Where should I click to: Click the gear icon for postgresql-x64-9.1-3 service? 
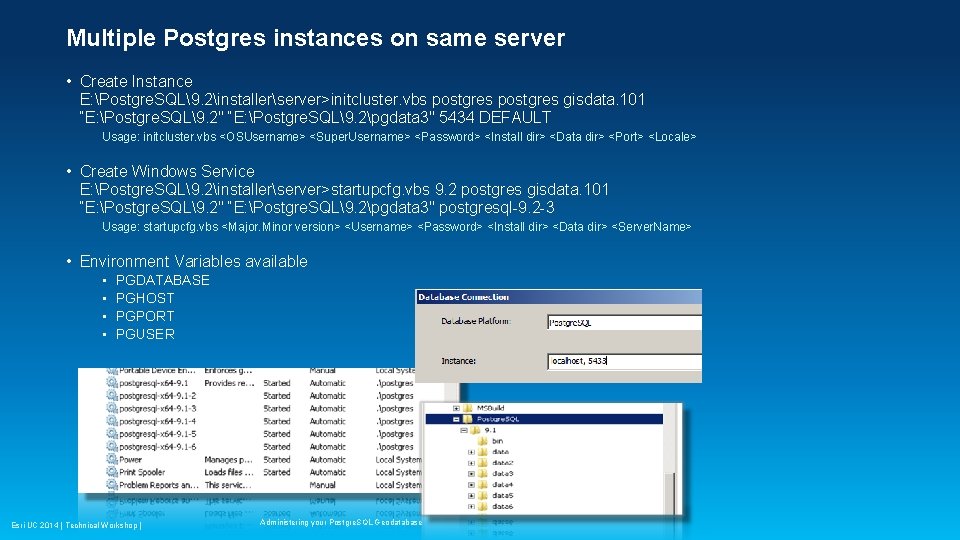pos(111,408)
